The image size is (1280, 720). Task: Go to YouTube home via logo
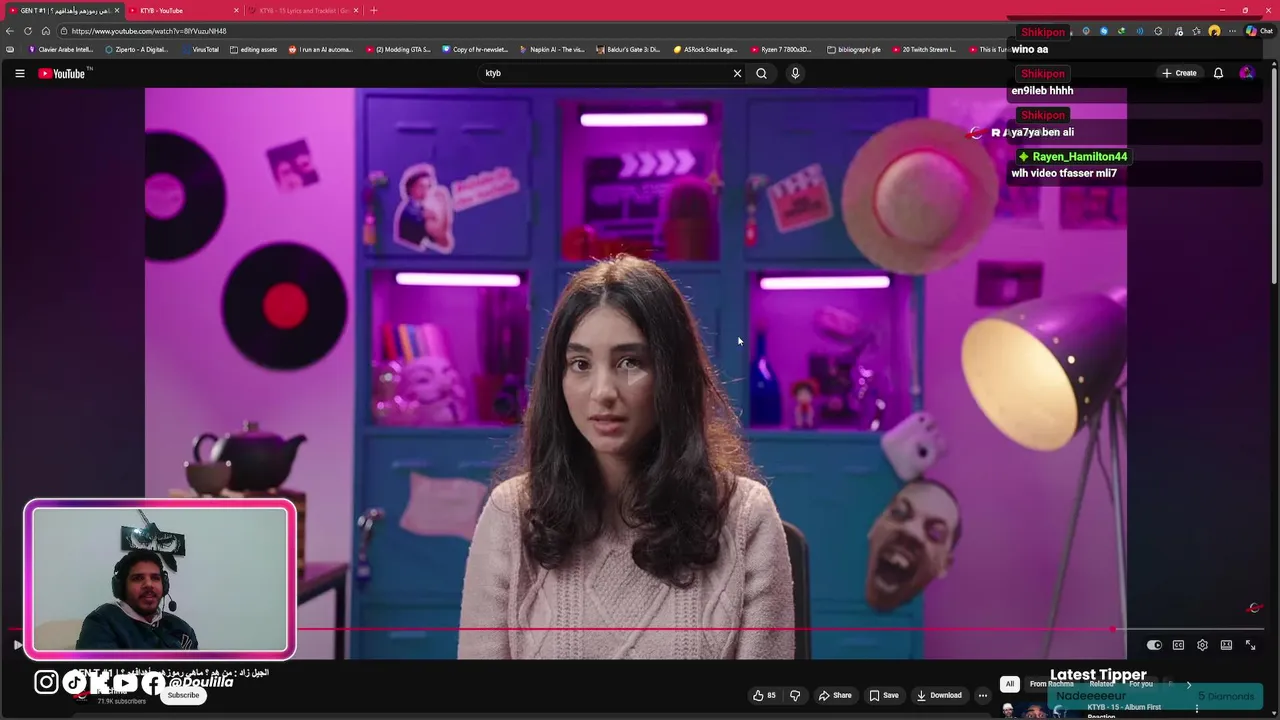[62, 73]
